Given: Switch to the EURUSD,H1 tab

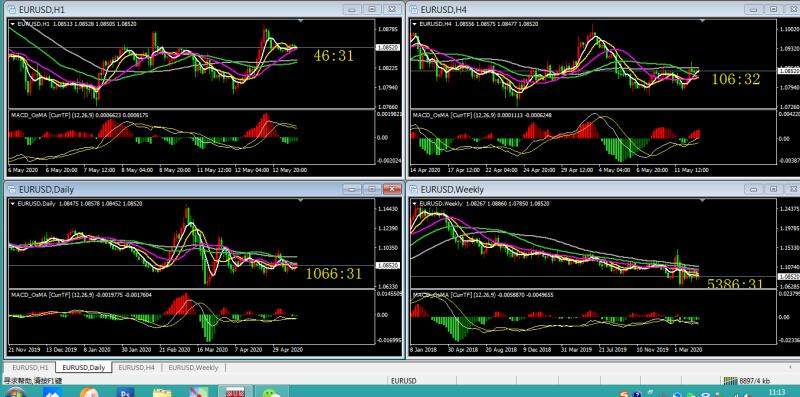Looking at the screenshot, I should tap(30, 367).
